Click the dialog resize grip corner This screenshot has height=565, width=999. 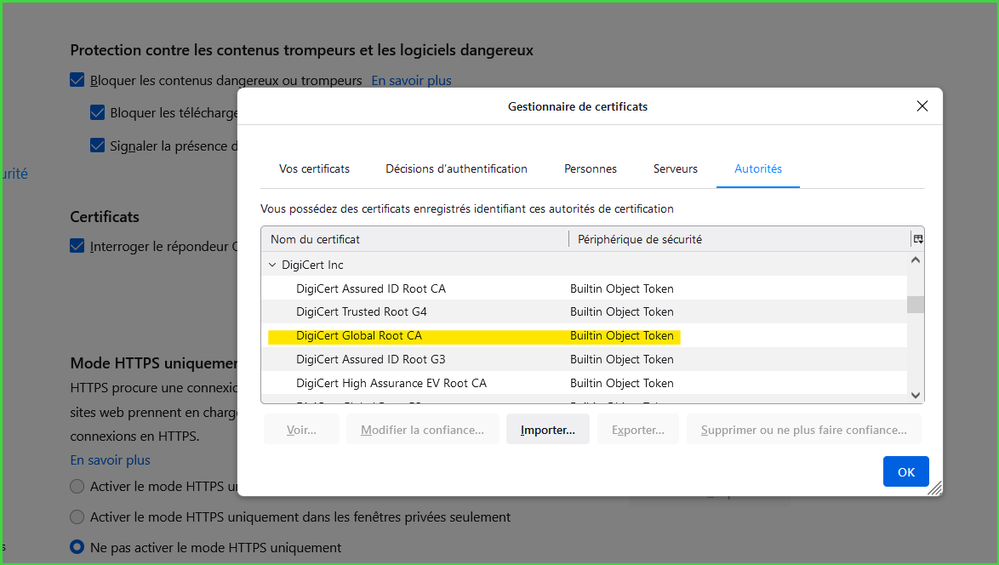[935, 489]
